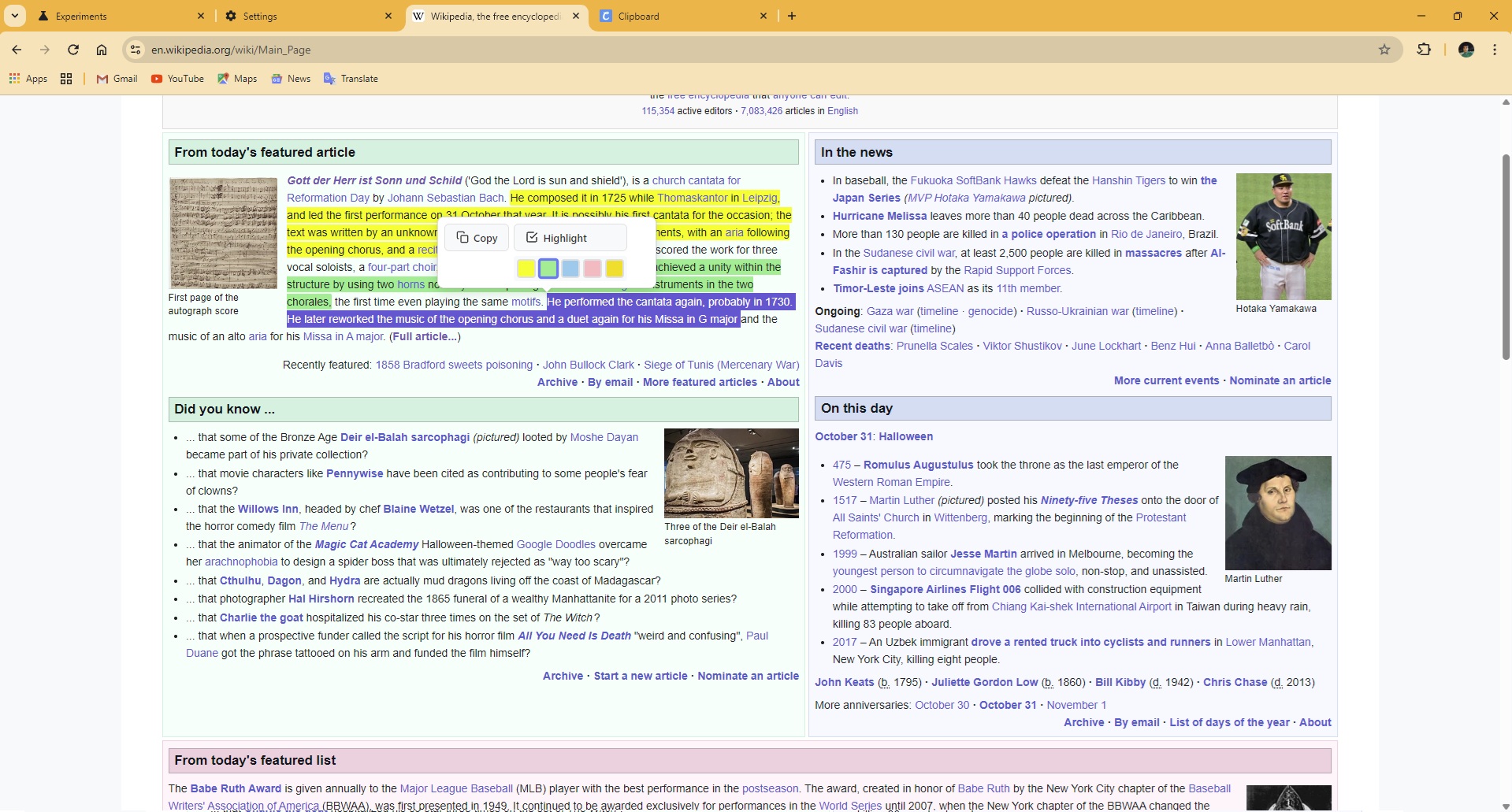Open the Martin Luther portrait

coord(1278,513)
